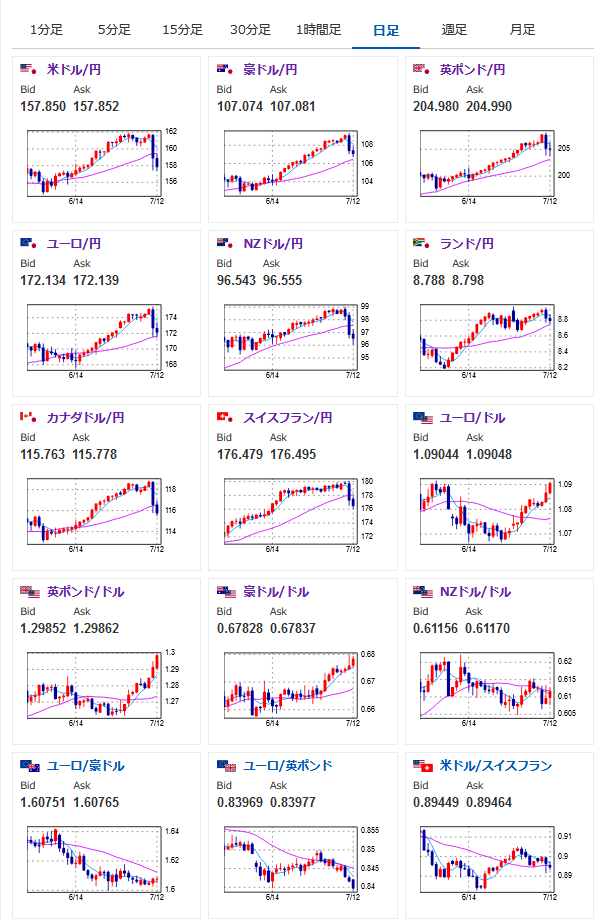Select the 1時間足 tab
This screenshot has height=919, width=597.
(x=318, y=30)
